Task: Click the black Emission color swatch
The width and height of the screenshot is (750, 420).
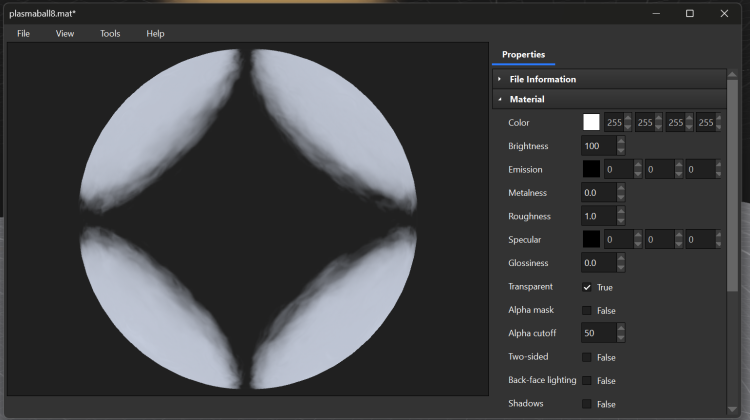Action: coord(591,169)
